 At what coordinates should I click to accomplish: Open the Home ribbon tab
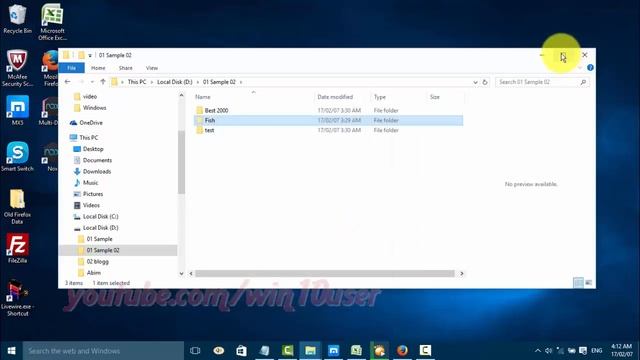pos(98,68)
